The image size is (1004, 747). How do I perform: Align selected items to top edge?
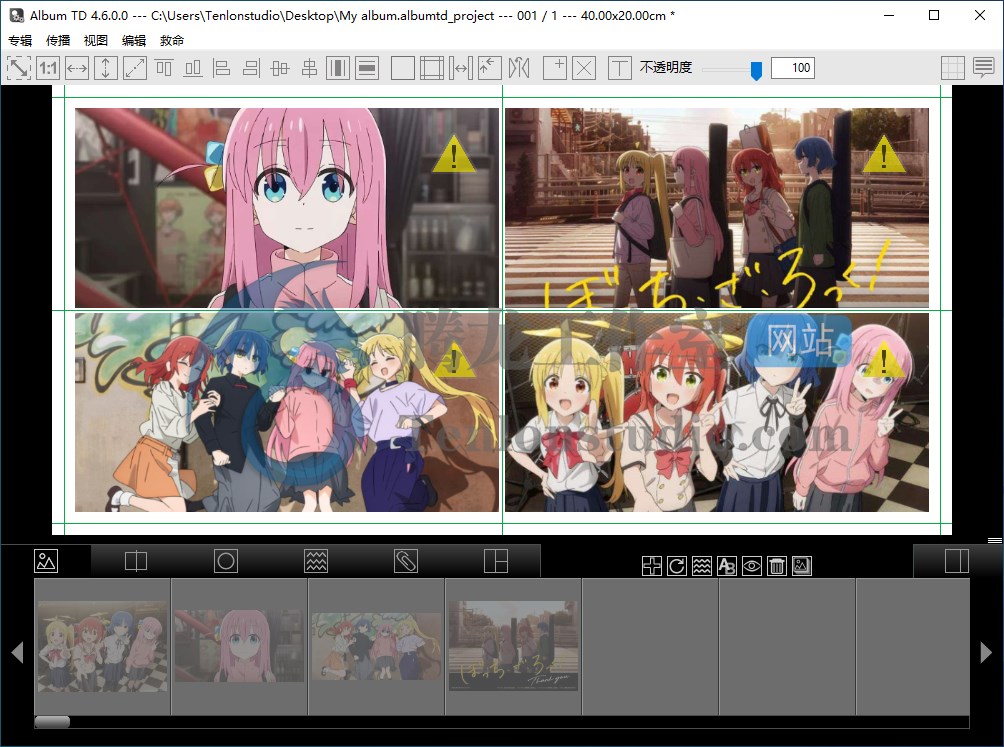click(x=164, y=68)
